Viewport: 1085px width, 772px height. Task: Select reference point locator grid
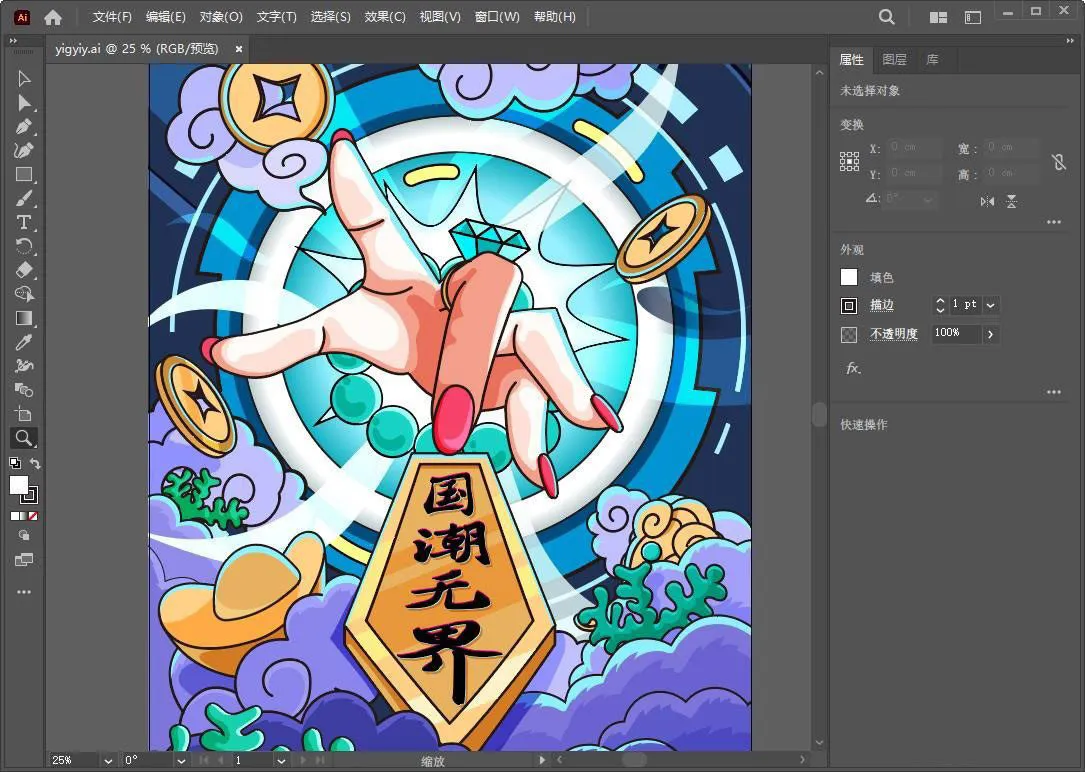tap(849, 162)
